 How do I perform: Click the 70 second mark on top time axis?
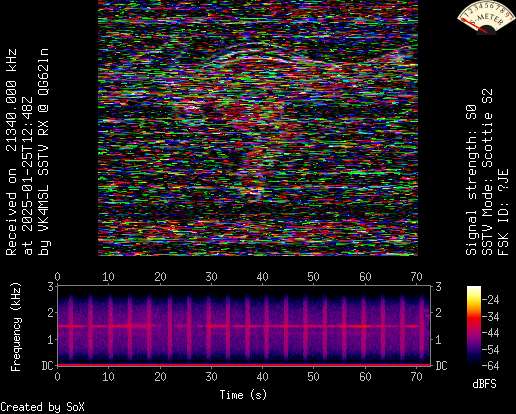(x=416, y=277)
